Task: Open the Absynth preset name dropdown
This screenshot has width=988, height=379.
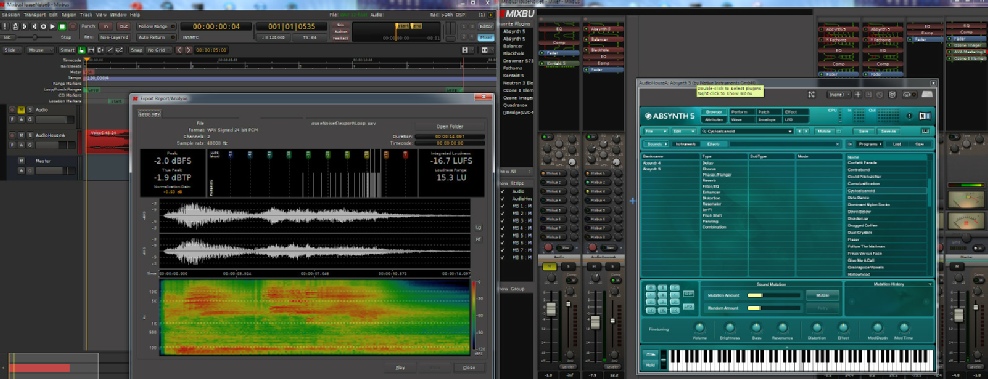Action: (747, 131)
